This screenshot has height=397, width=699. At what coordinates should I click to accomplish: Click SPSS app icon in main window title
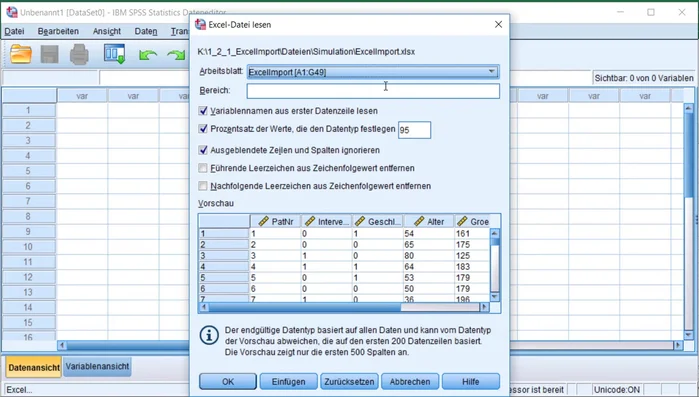(12, 12)
